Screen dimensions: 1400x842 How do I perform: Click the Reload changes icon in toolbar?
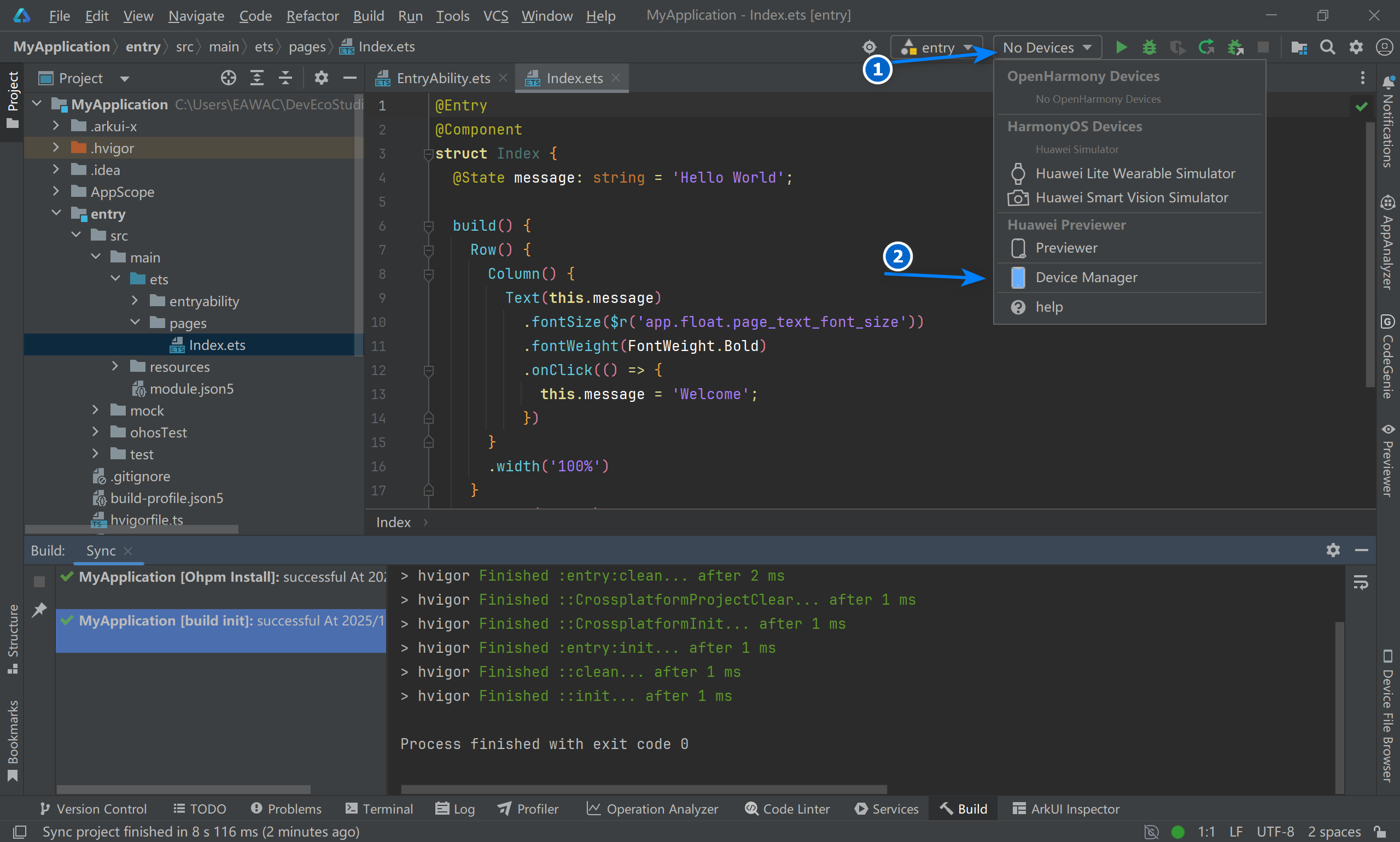tap(1206, 47)
